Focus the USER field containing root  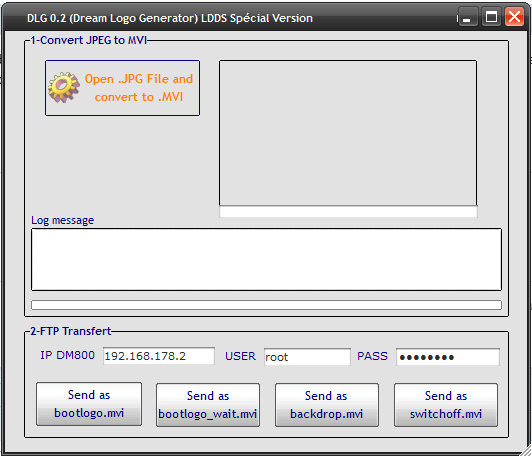pos(307,357)
